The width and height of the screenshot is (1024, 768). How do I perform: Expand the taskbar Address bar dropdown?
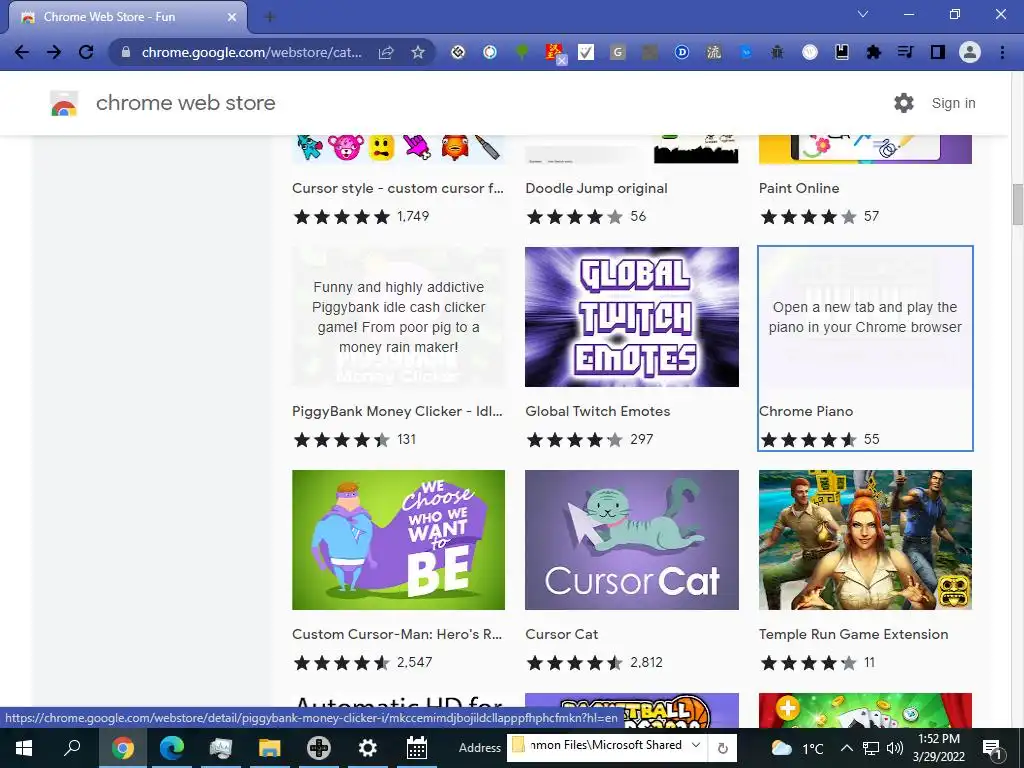tap(696, 745)
